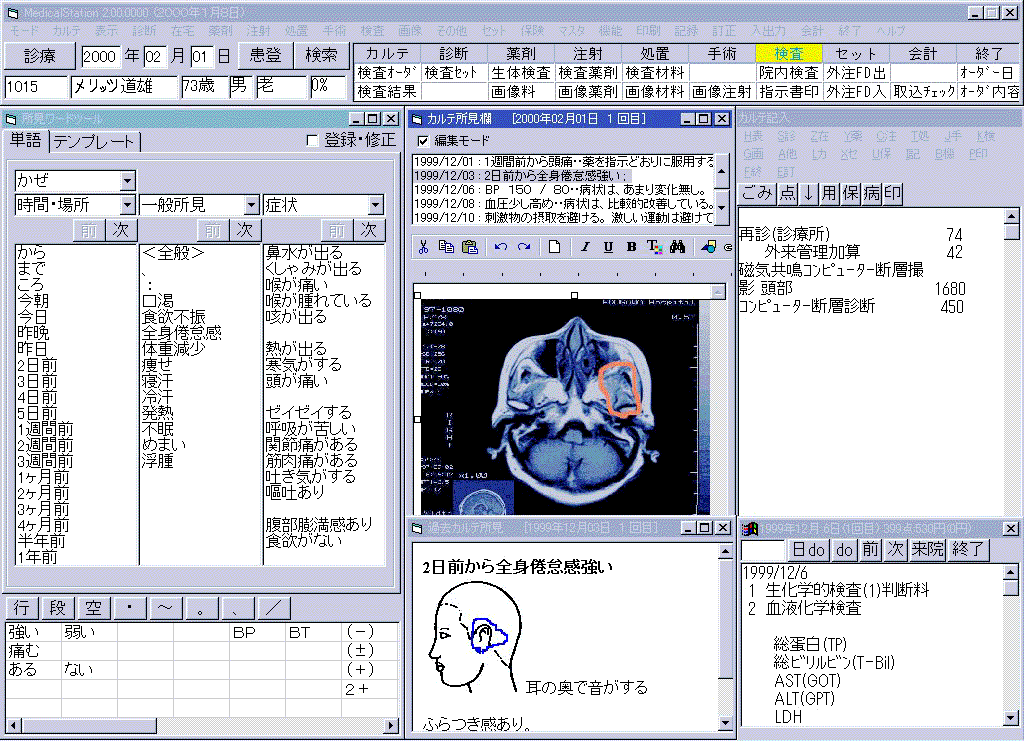The width and height of the screenshot is (1024, 741).
Task: Apply Italic formatting in editor toolbar
Action: coord(585,247)
